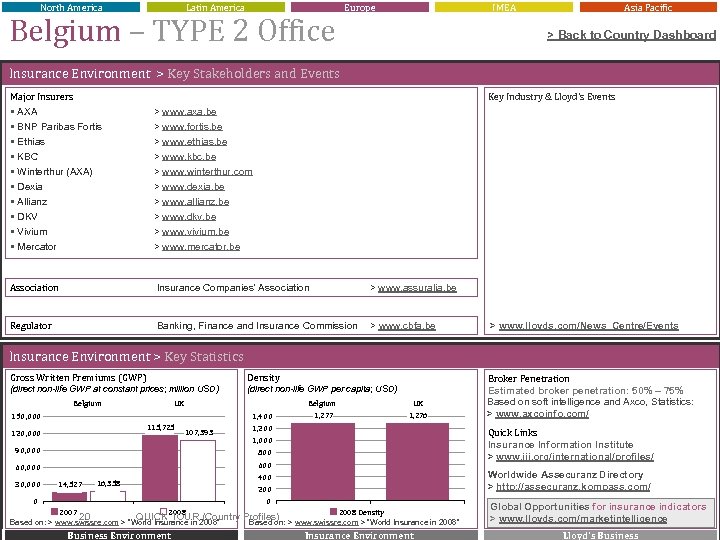Screen dimensions: 720x540
Task: Select 'DKV' insurer entry
Action: click(27, 217)
